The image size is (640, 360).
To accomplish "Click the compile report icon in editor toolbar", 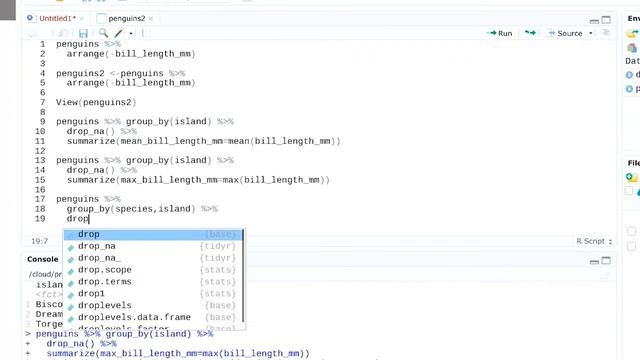I will point(143,33).
